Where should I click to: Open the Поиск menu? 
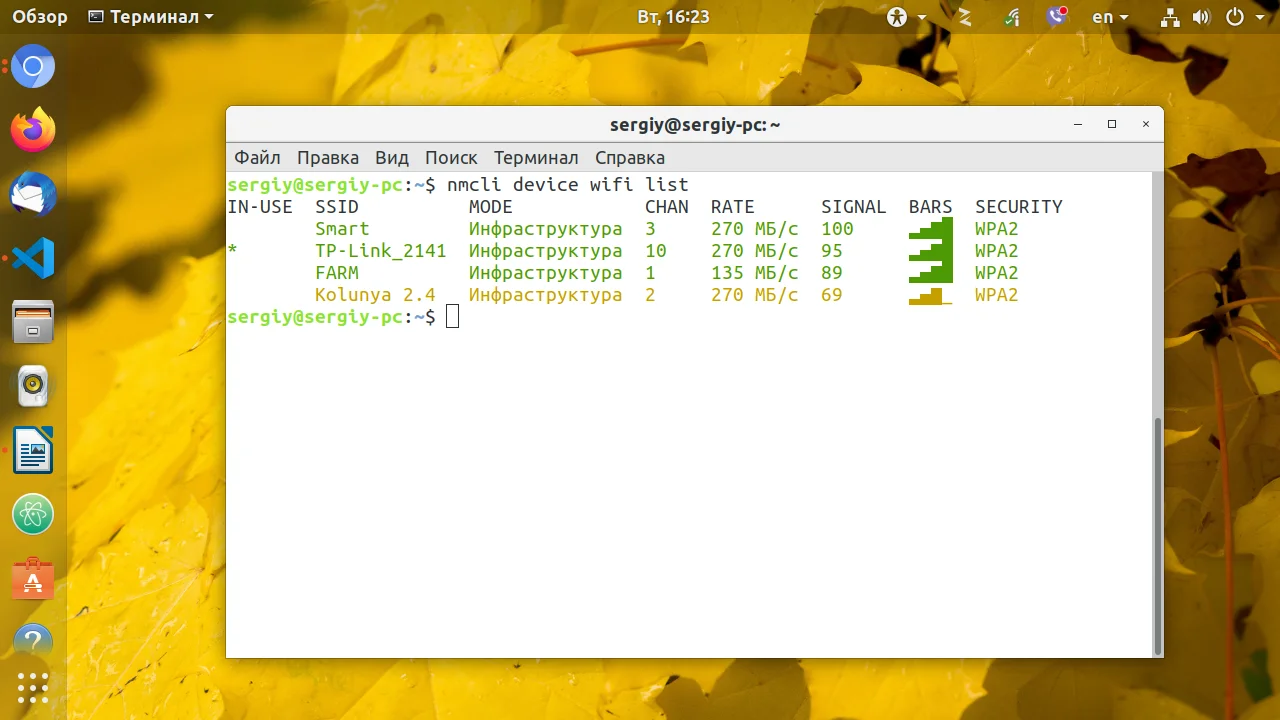point(451,158)
